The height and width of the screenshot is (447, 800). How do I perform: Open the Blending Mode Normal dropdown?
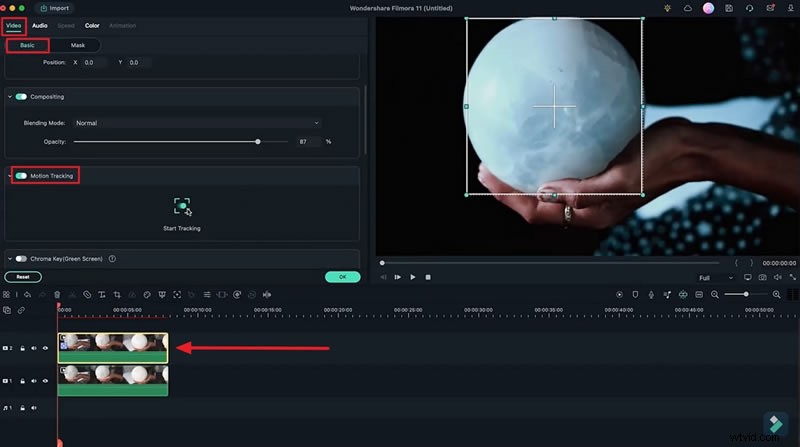pyautogui.click(x=197, y=123)
